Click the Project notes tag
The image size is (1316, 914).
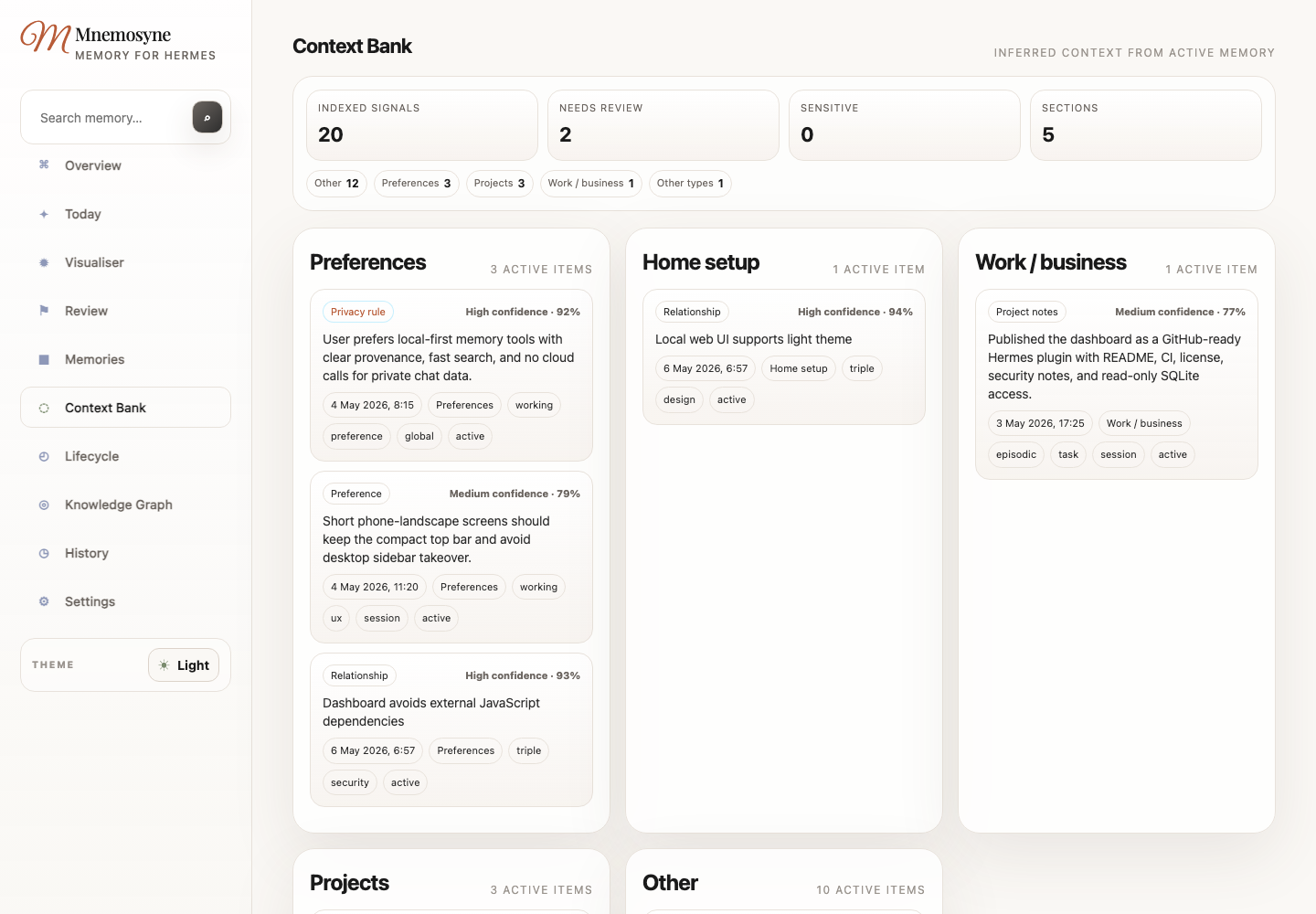1027,313
